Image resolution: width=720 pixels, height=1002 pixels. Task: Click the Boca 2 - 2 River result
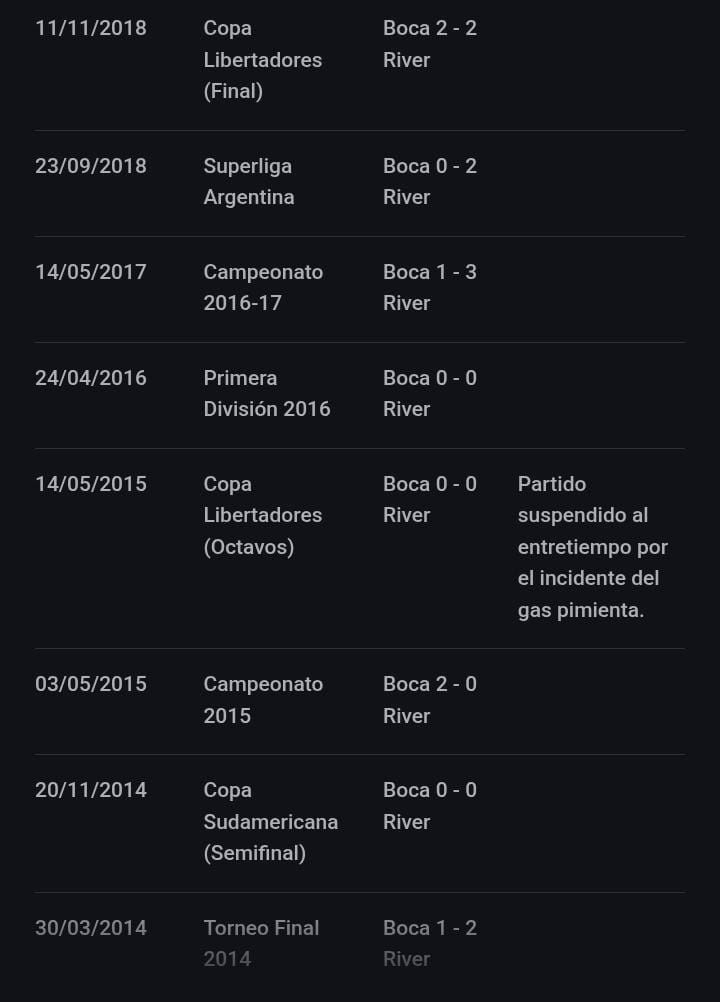pyautogui.click(x=429, y=44)
